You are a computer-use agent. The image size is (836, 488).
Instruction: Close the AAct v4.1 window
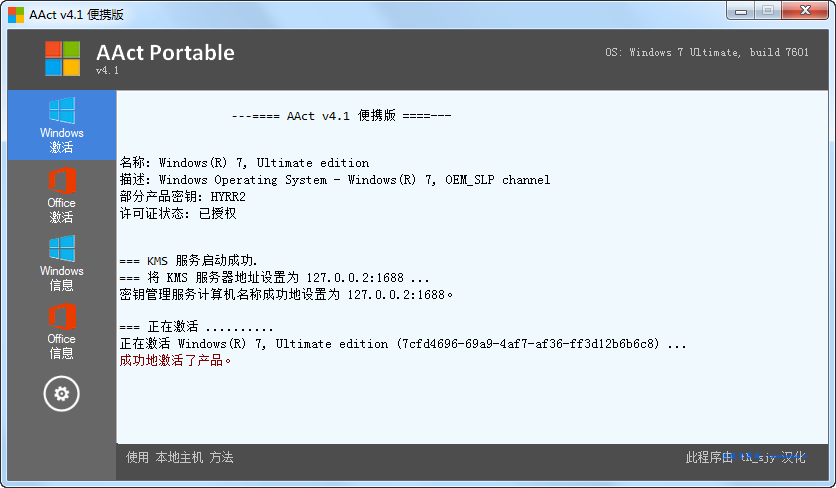coord(806,11)
